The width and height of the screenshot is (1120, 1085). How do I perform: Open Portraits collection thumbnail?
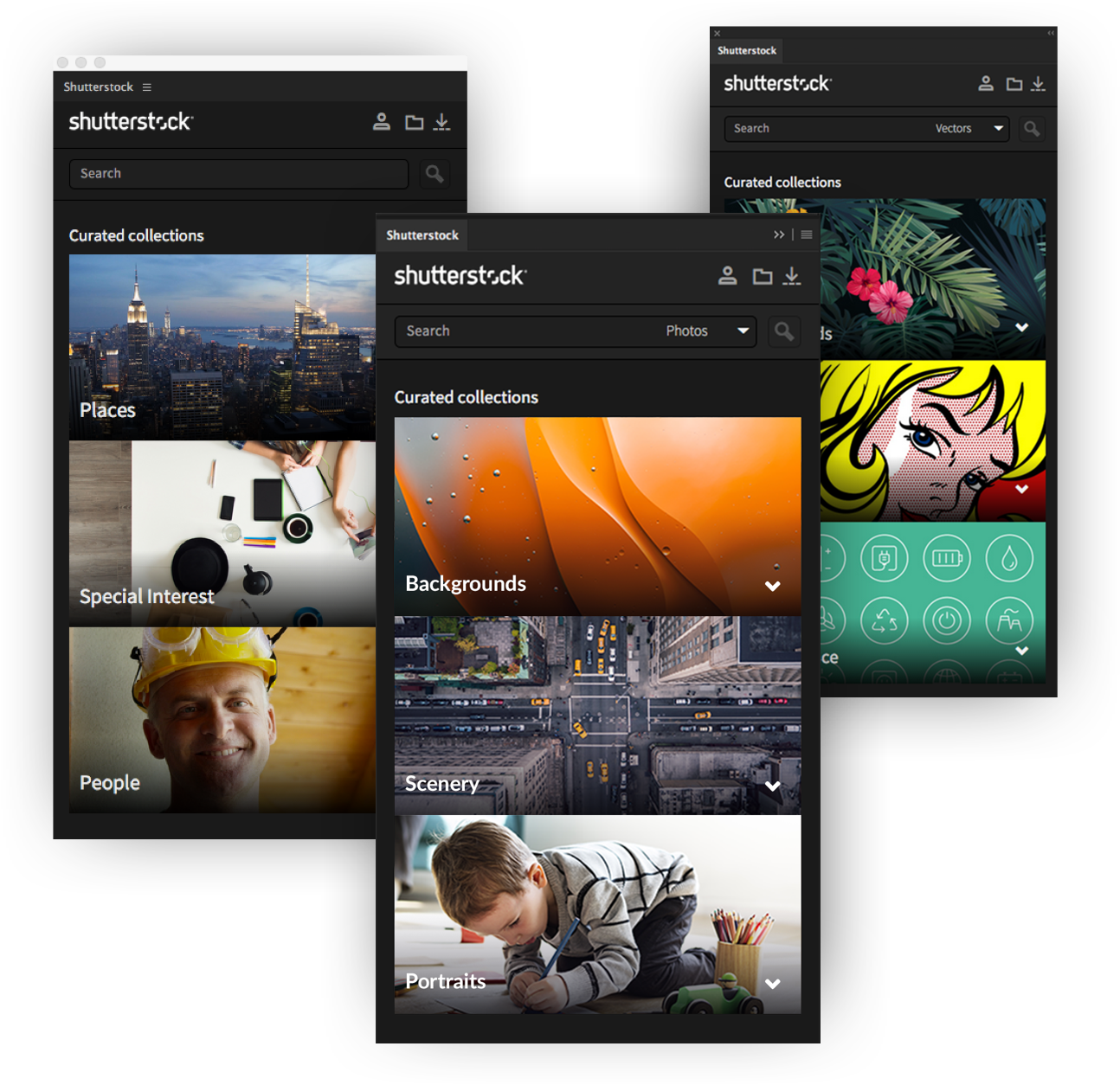tap(597, 915)
